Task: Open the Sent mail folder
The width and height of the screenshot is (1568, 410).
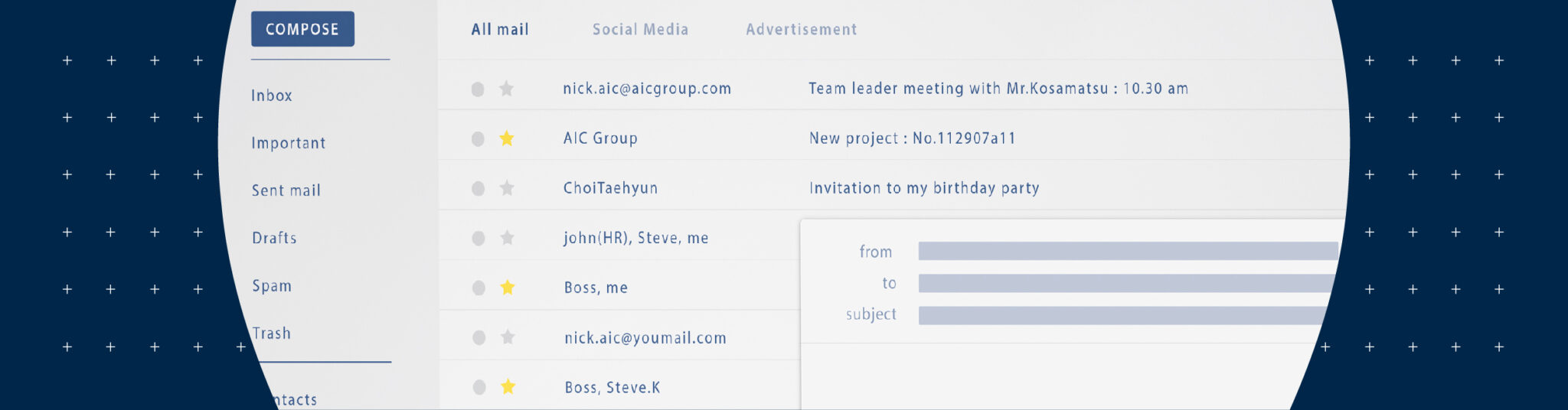Action: click(286, 190)
